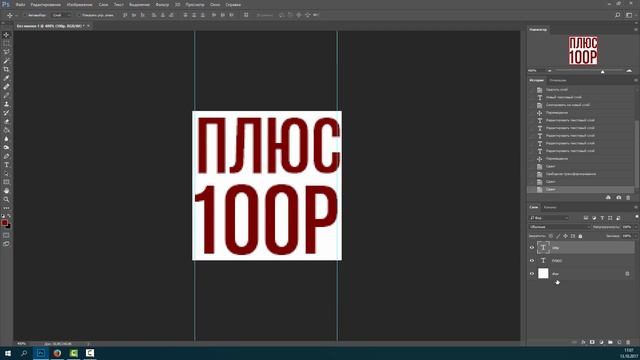
Task: Click the background color swatch
Action: point(9,226)
